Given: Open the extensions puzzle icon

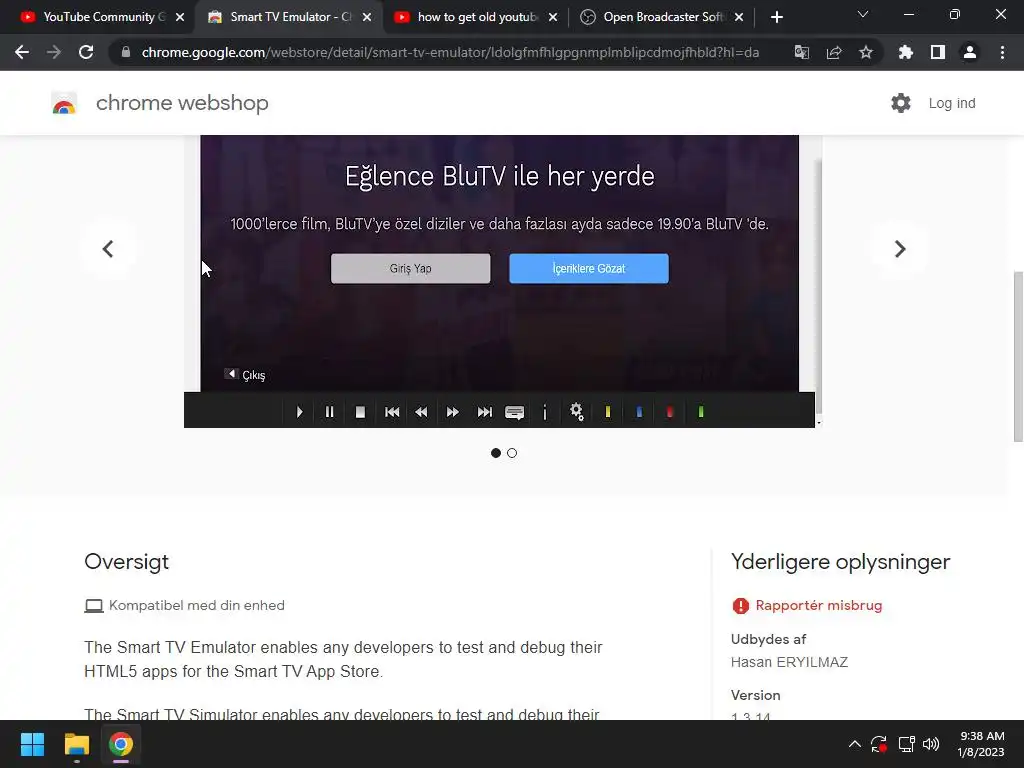Looking at the screenshot, I should tap(905, 52).
